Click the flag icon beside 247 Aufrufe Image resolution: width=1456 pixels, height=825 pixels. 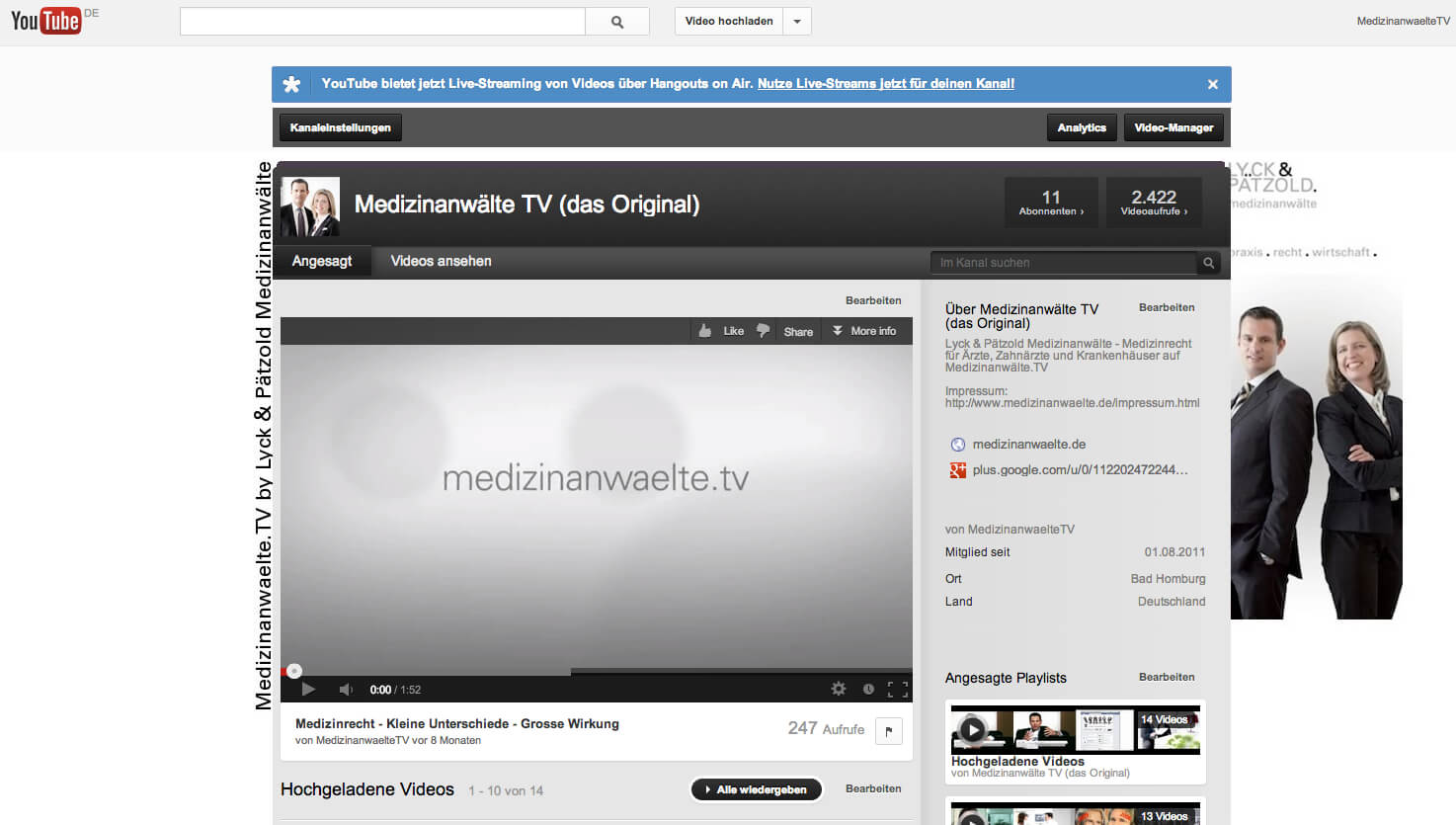(x=889, y=731)
